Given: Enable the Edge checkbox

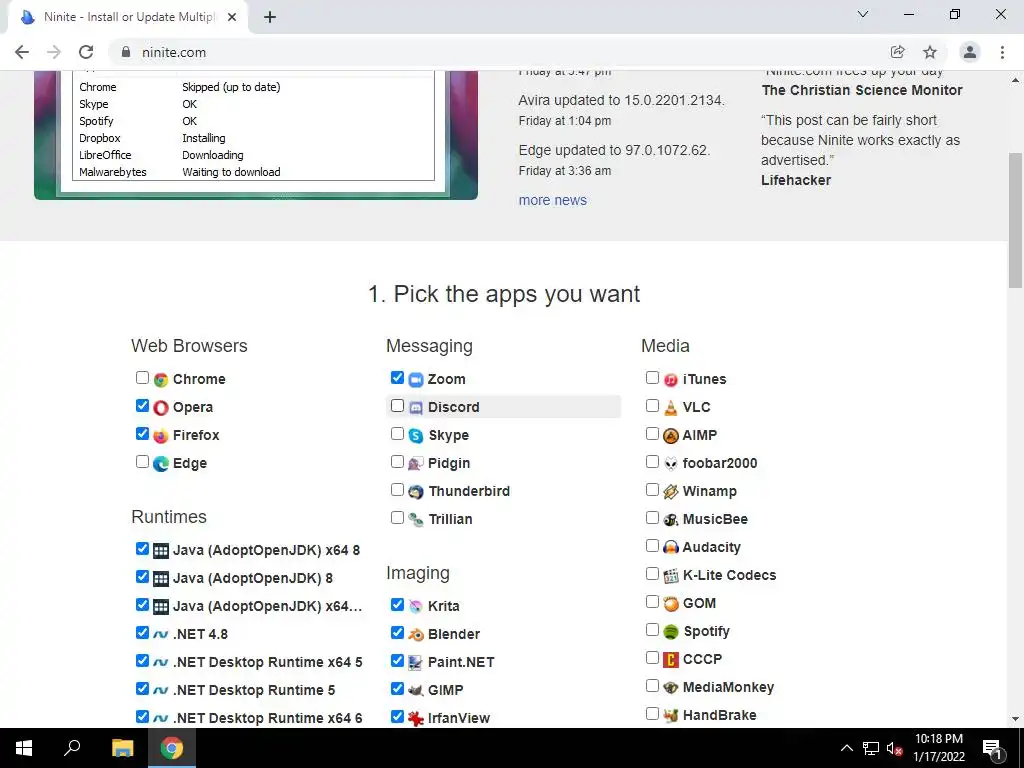Looking at the screenshot, I should (142, 462).
